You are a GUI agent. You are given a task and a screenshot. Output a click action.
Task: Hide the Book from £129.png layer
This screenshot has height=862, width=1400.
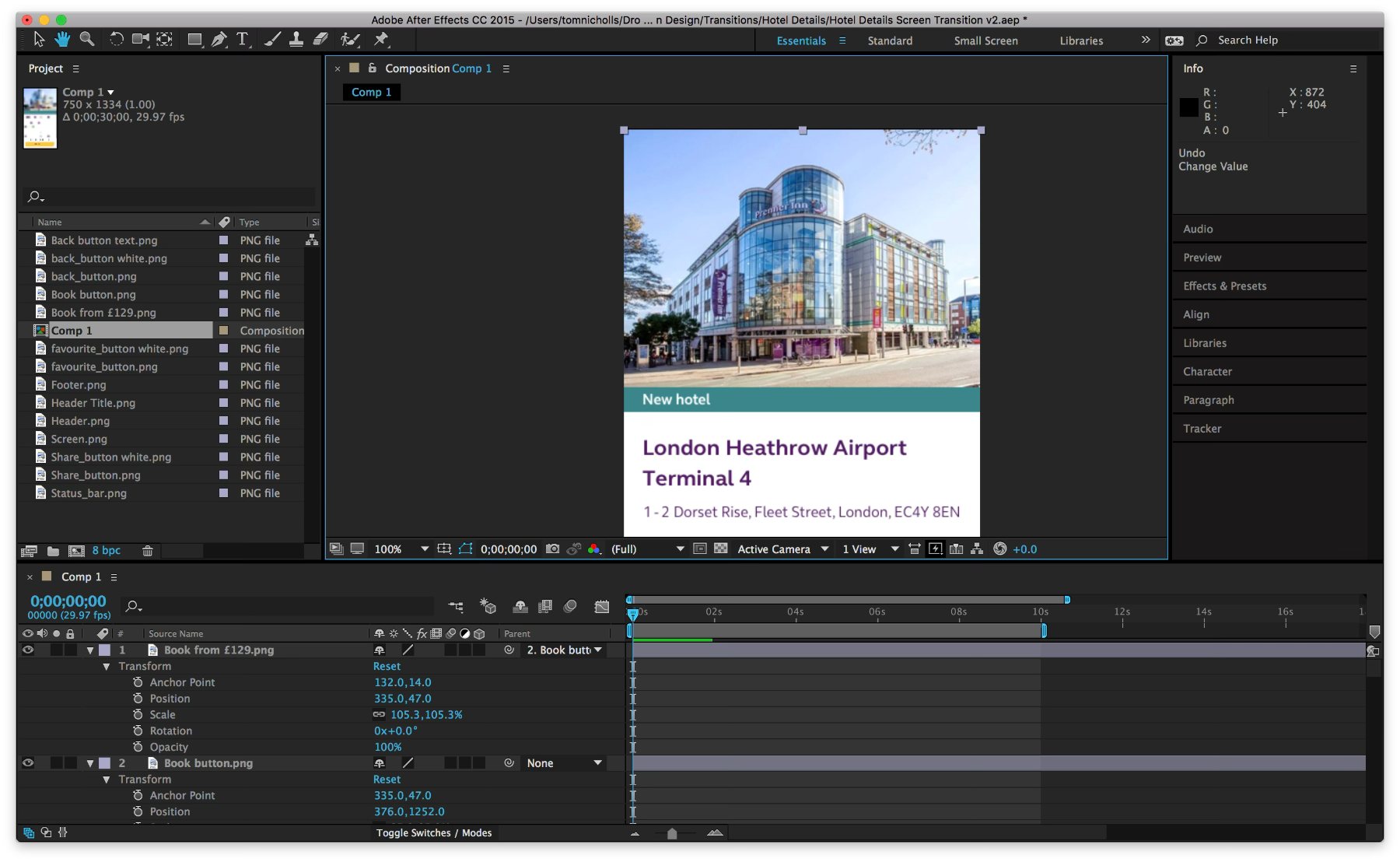pyautogui.click(x=28, y=650)
